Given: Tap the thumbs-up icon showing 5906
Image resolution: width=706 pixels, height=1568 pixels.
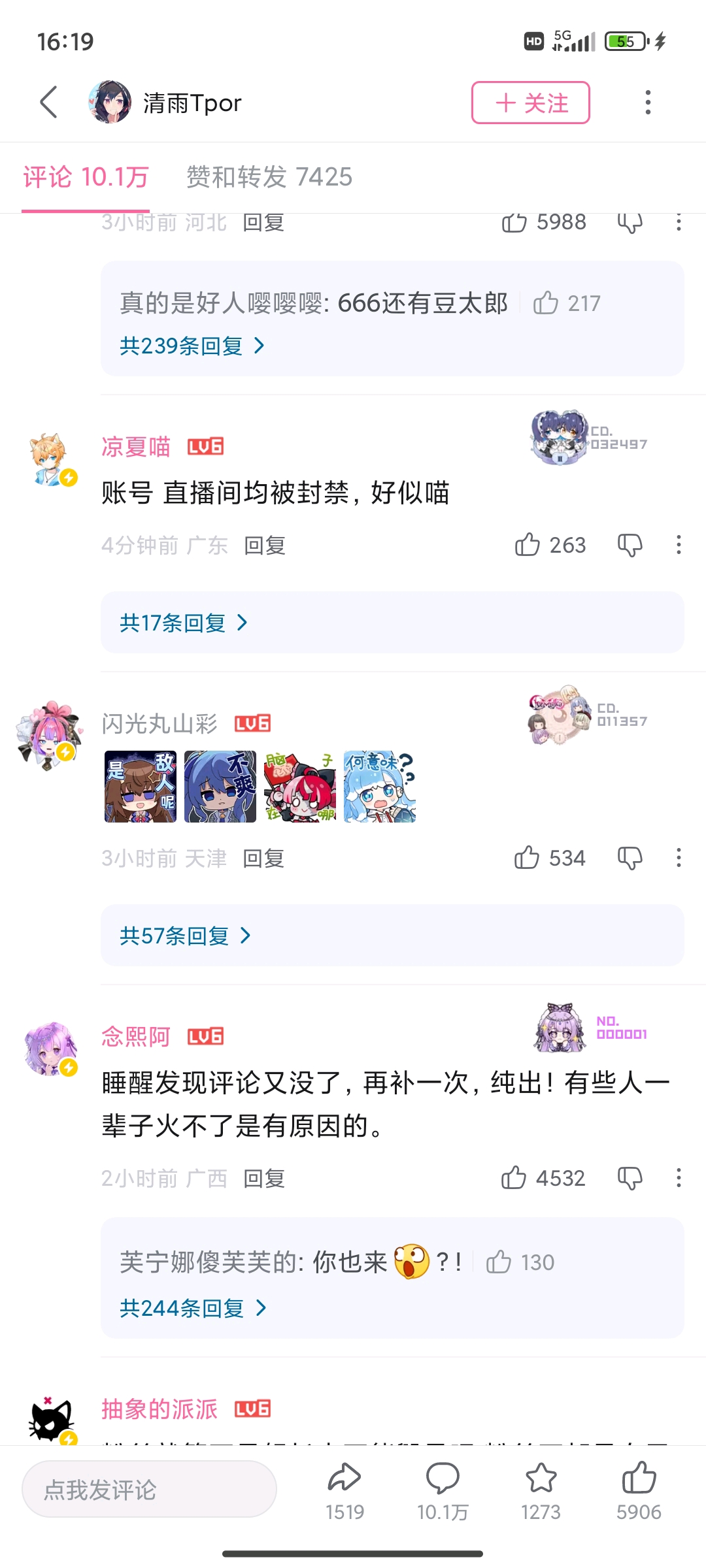Looking at the screenshot, I should [639, 1478].
